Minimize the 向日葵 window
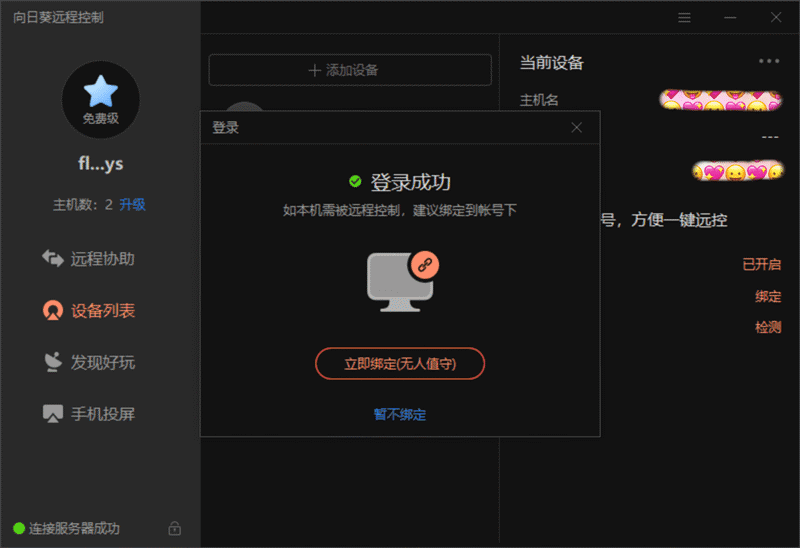This screenshot has width=800, height=548. pyautogui.click(x=730, y=18)
